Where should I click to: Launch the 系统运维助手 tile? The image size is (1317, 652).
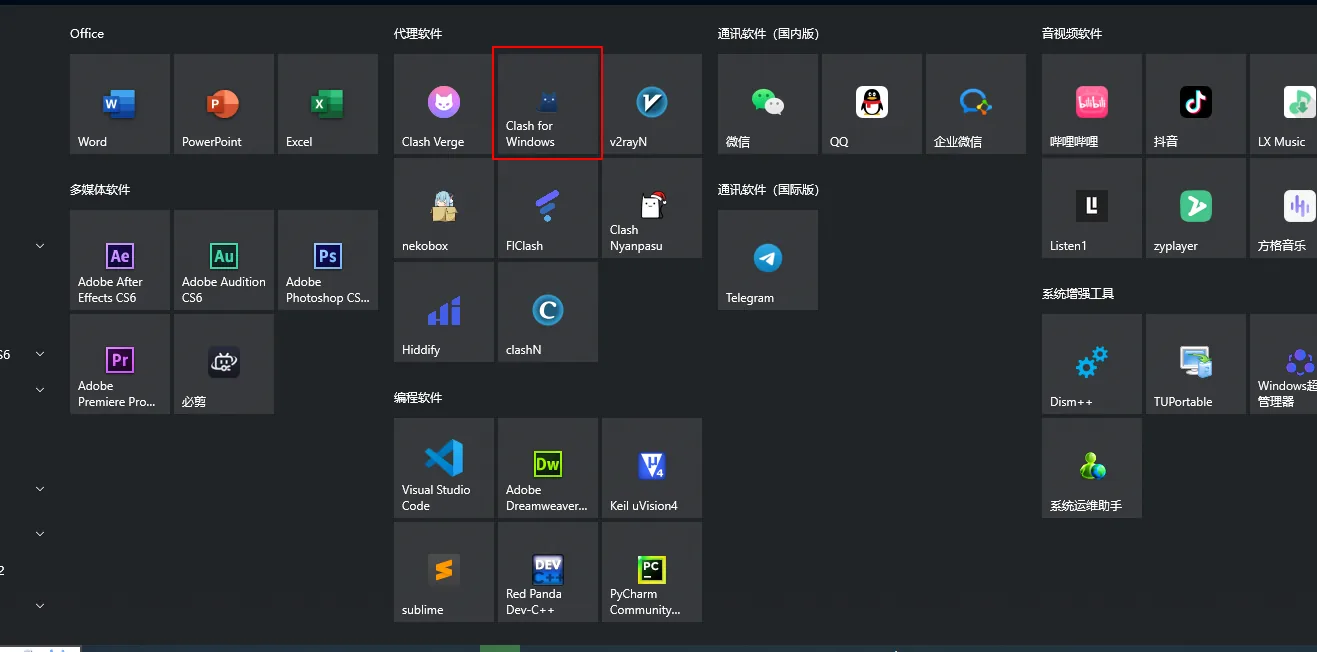pyautogui.click(x=1092, y=468)
